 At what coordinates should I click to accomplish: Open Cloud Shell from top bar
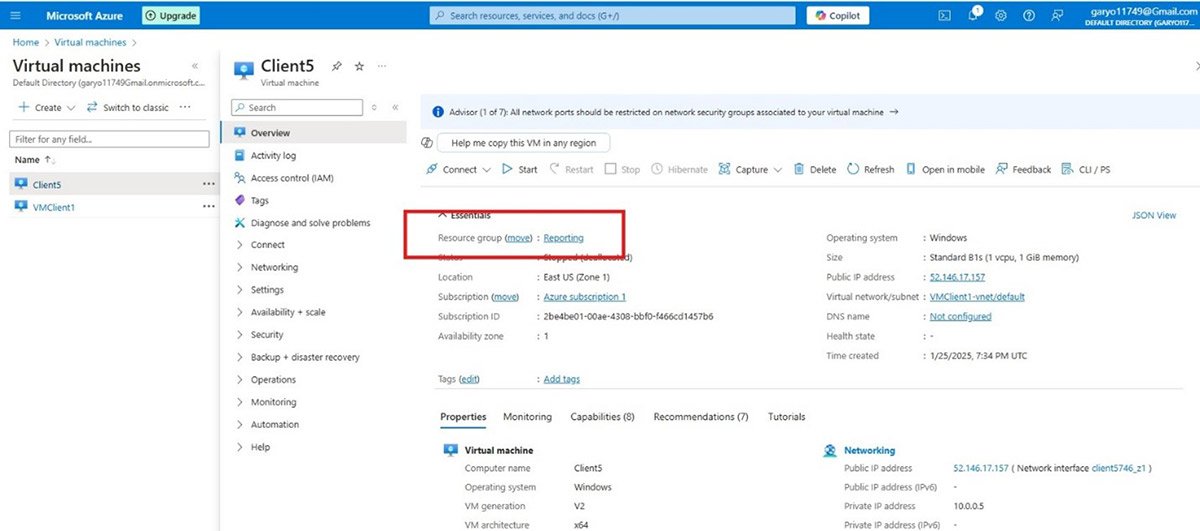tap(944, 15)
